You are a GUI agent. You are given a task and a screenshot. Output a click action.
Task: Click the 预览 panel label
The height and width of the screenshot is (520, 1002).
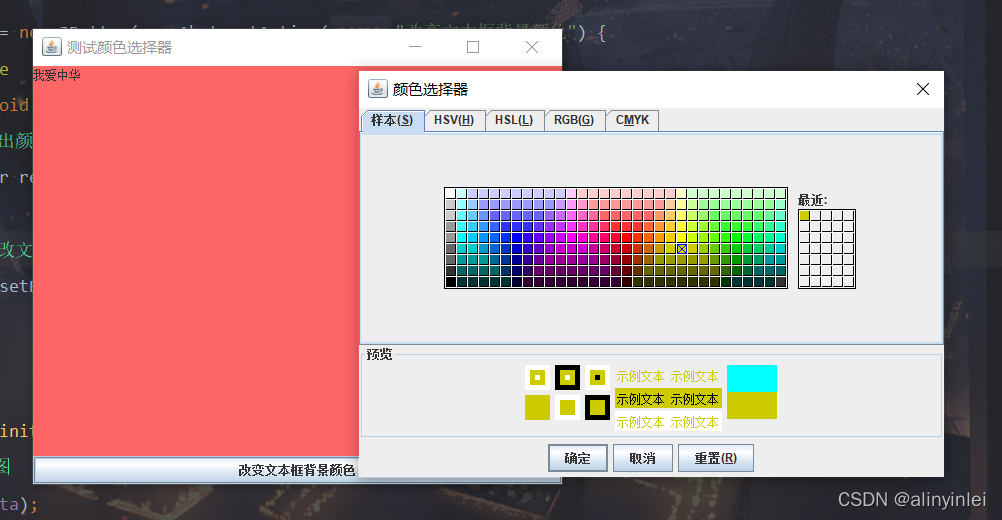tap(380, 355)
